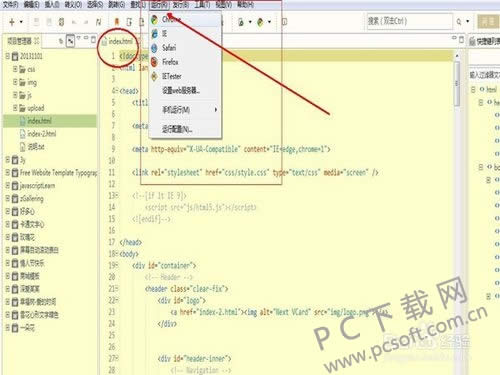This screenshot has width=500, height=375.
Task: Expand the javascriptLearn project node
Action: (x=7, y=185)
